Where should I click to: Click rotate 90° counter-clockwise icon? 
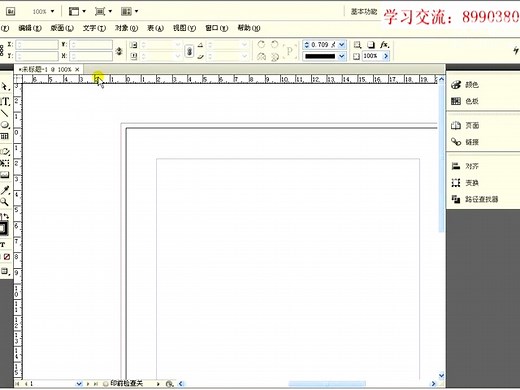(x=274, y=44)
